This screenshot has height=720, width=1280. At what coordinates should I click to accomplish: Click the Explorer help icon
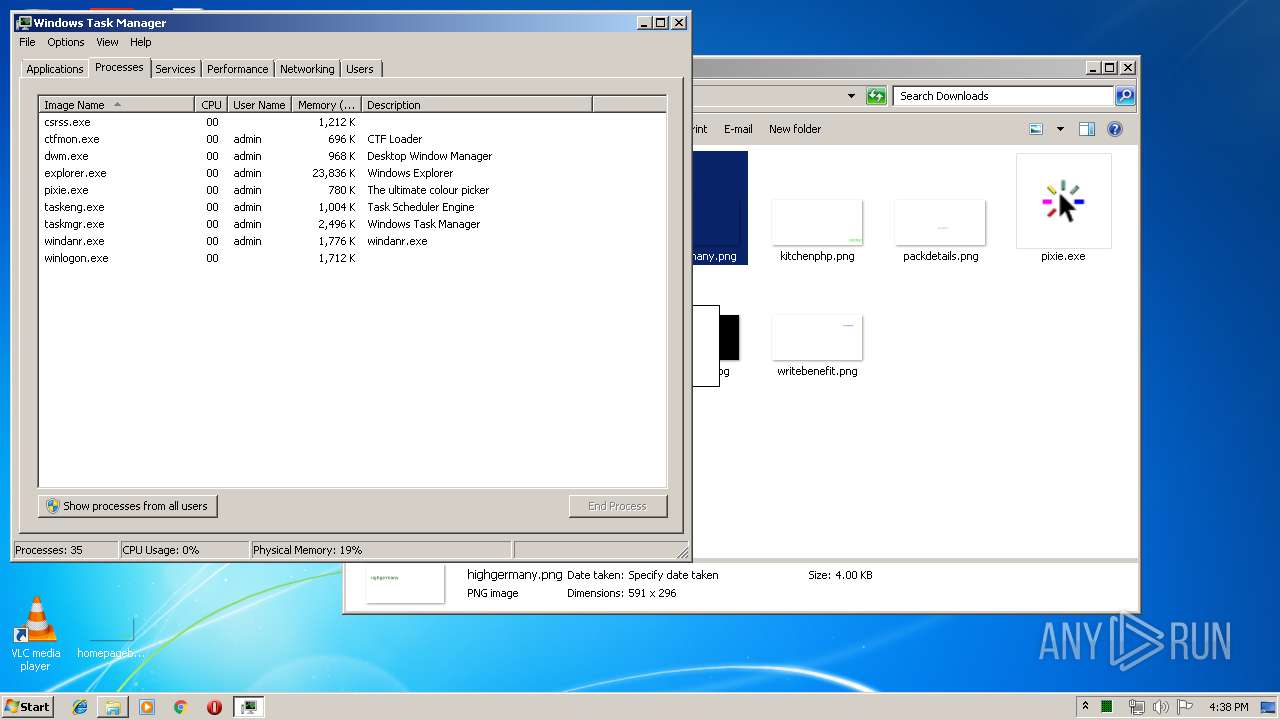click(x=1115, y=129)
